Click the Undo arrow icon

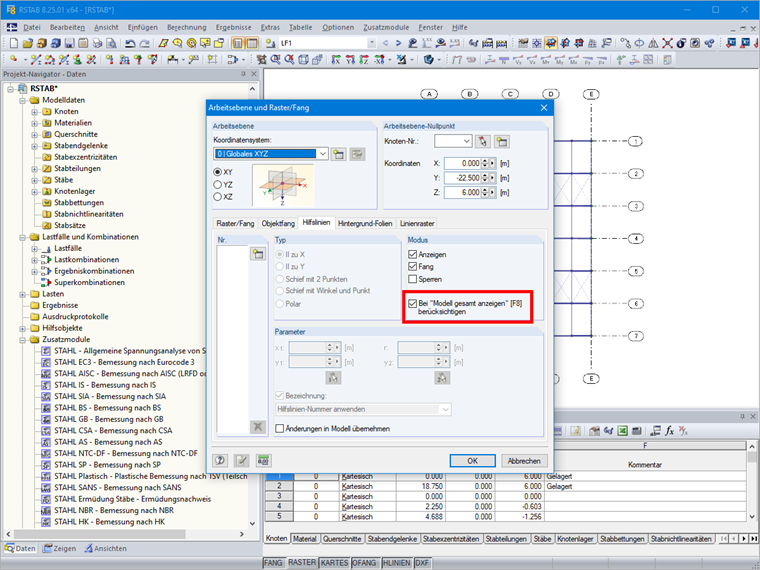pos(130,43)
